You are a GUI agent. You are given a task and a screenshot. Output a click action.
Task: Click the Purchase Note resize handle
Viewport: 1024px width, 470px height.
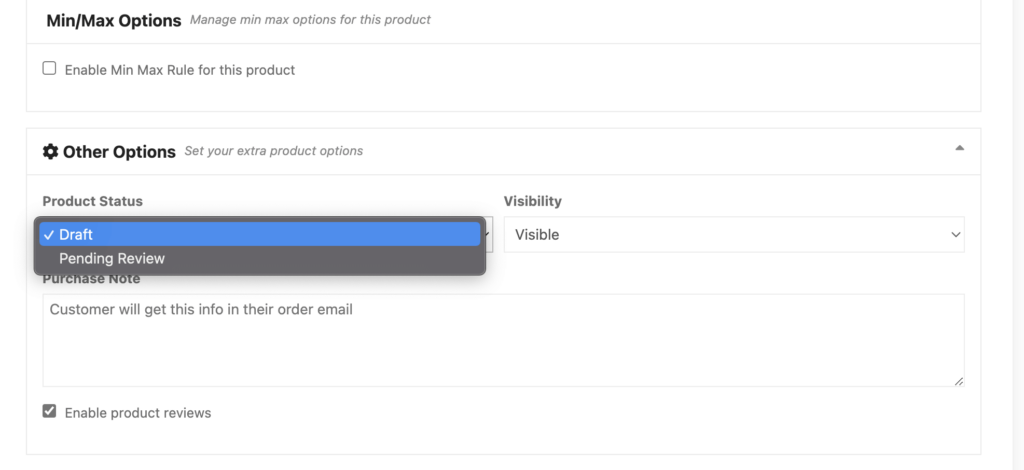[x=958, y=381]
